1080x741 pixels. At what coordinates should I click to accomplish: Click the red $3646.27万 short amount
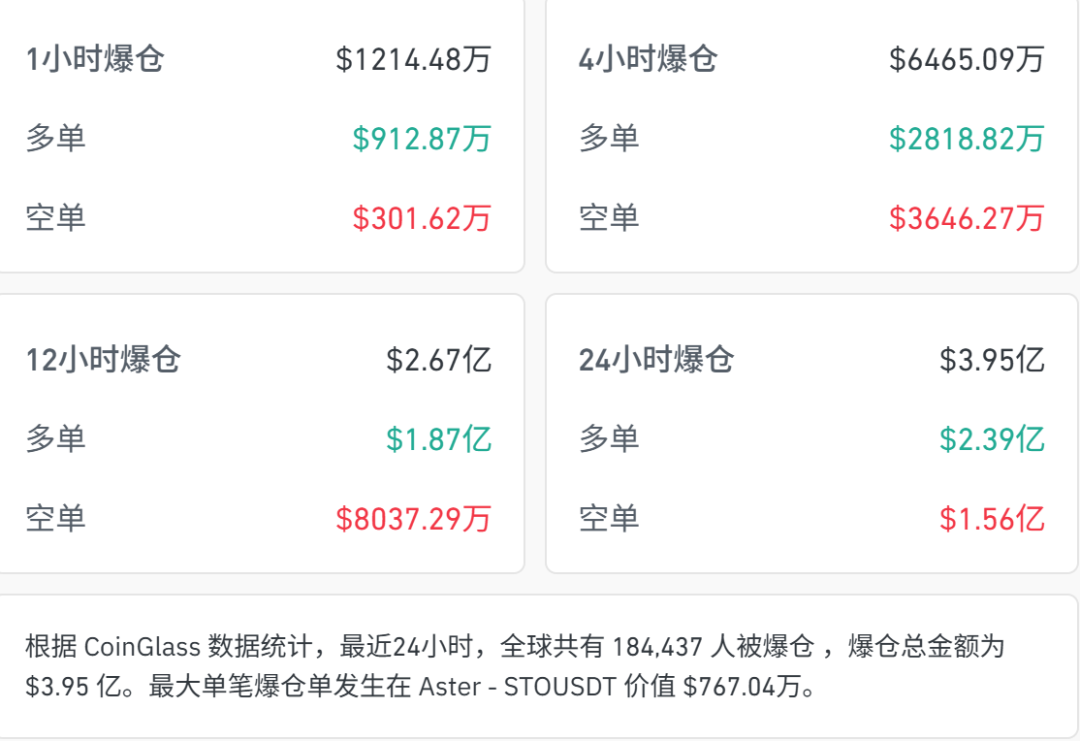[x=966, y=217]
